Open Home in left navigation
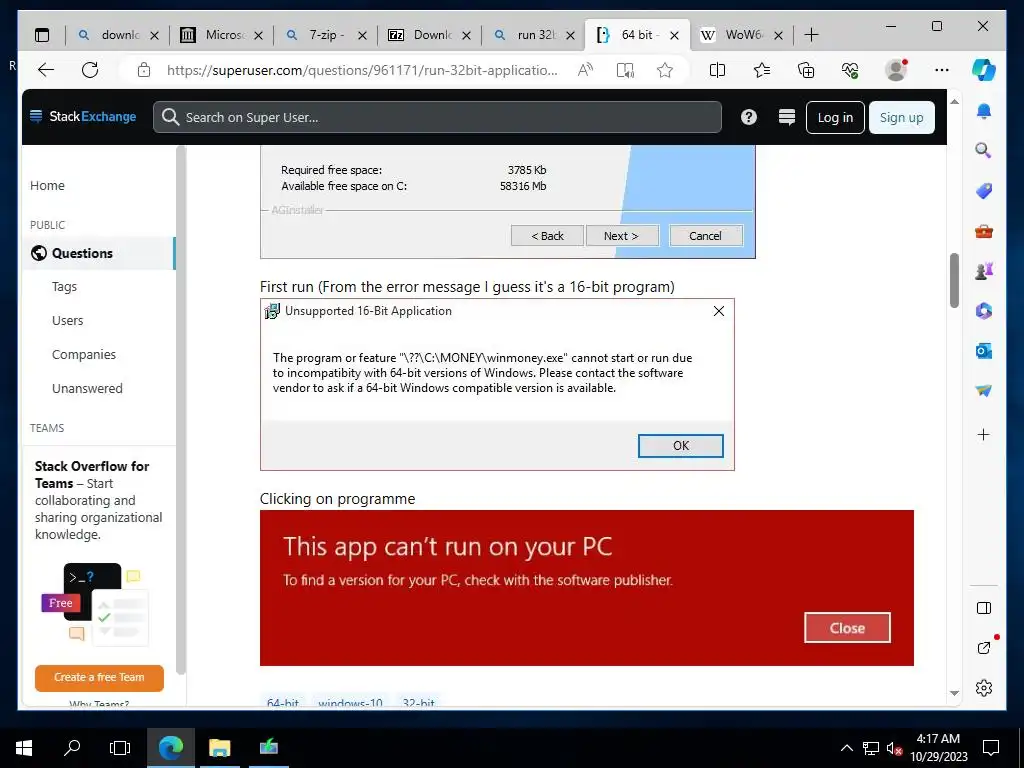 coord(47,185)
